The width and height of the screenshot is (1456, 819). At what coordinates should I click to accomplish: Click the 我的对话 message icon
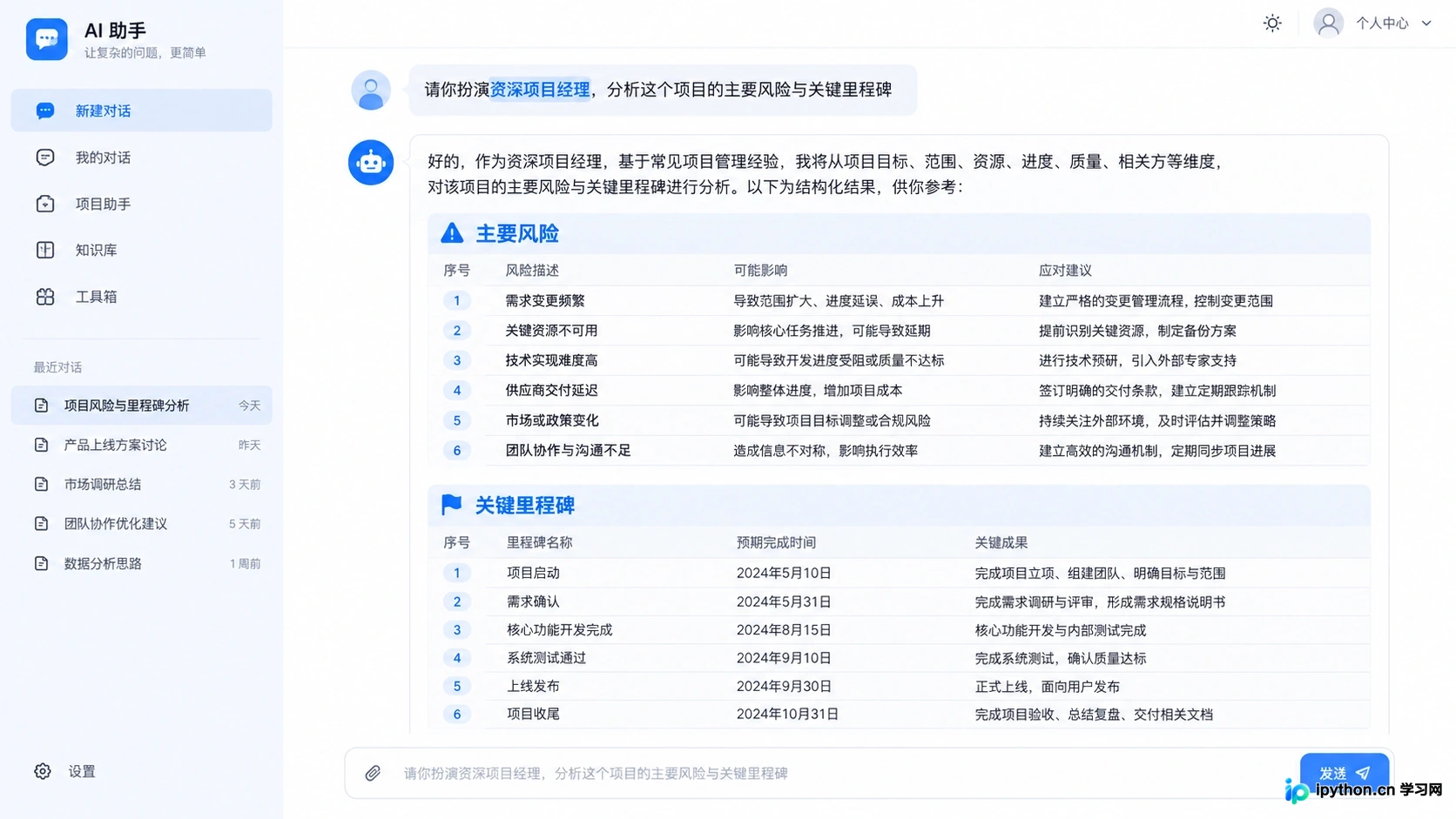[45, 158]
